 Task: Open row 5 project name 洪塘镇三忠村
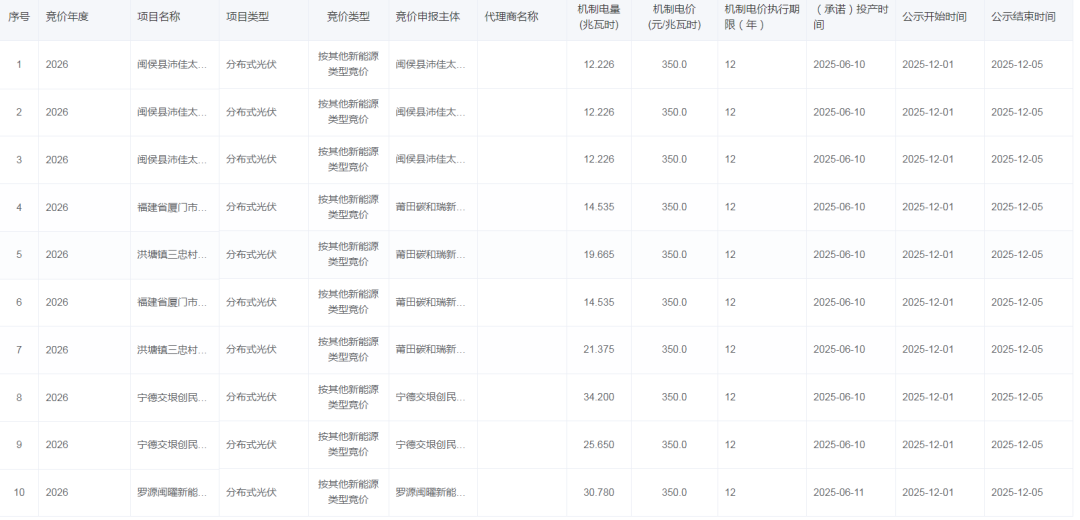172,255
